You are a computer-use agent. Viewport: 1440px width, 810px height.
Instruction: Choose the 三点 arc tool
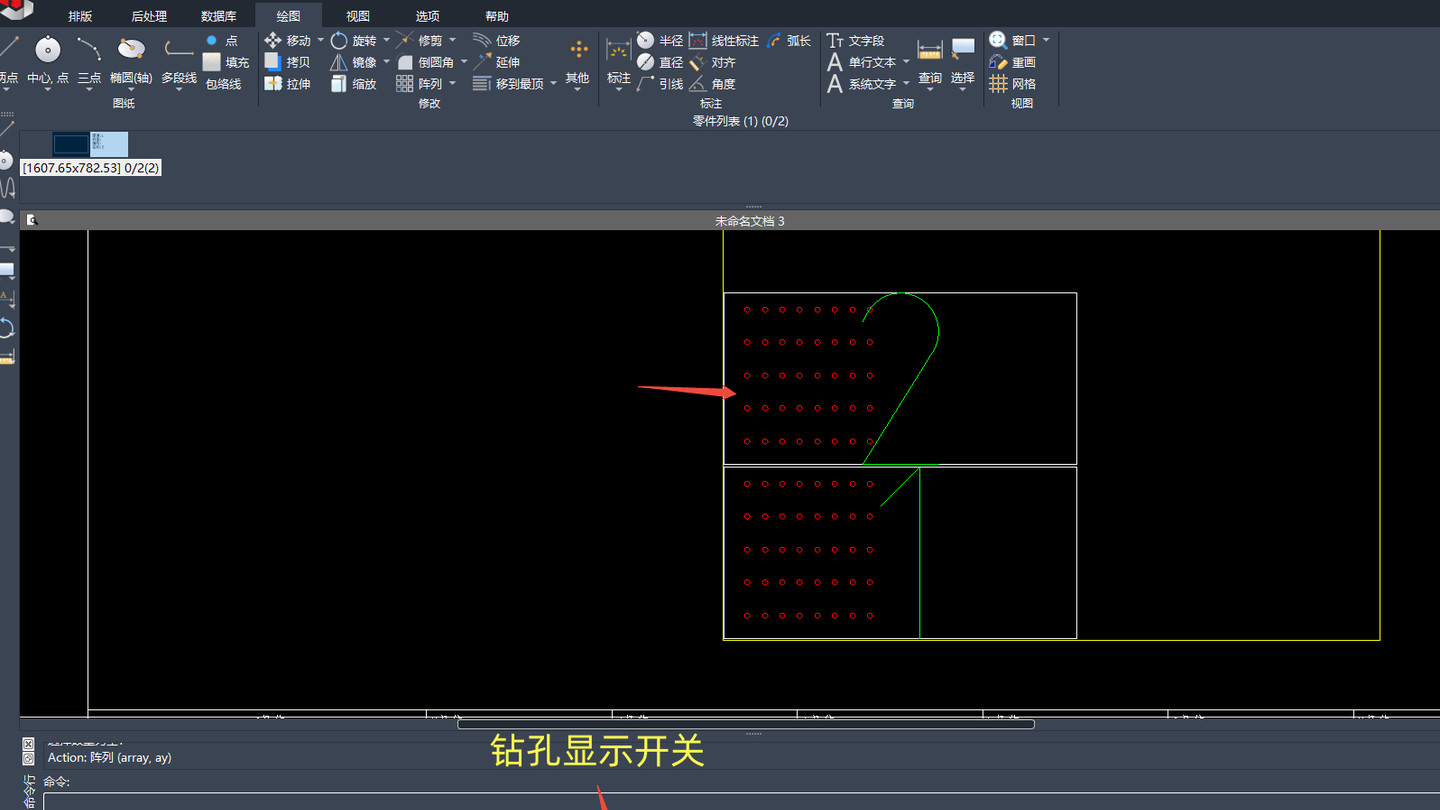(x=89, y=60)
